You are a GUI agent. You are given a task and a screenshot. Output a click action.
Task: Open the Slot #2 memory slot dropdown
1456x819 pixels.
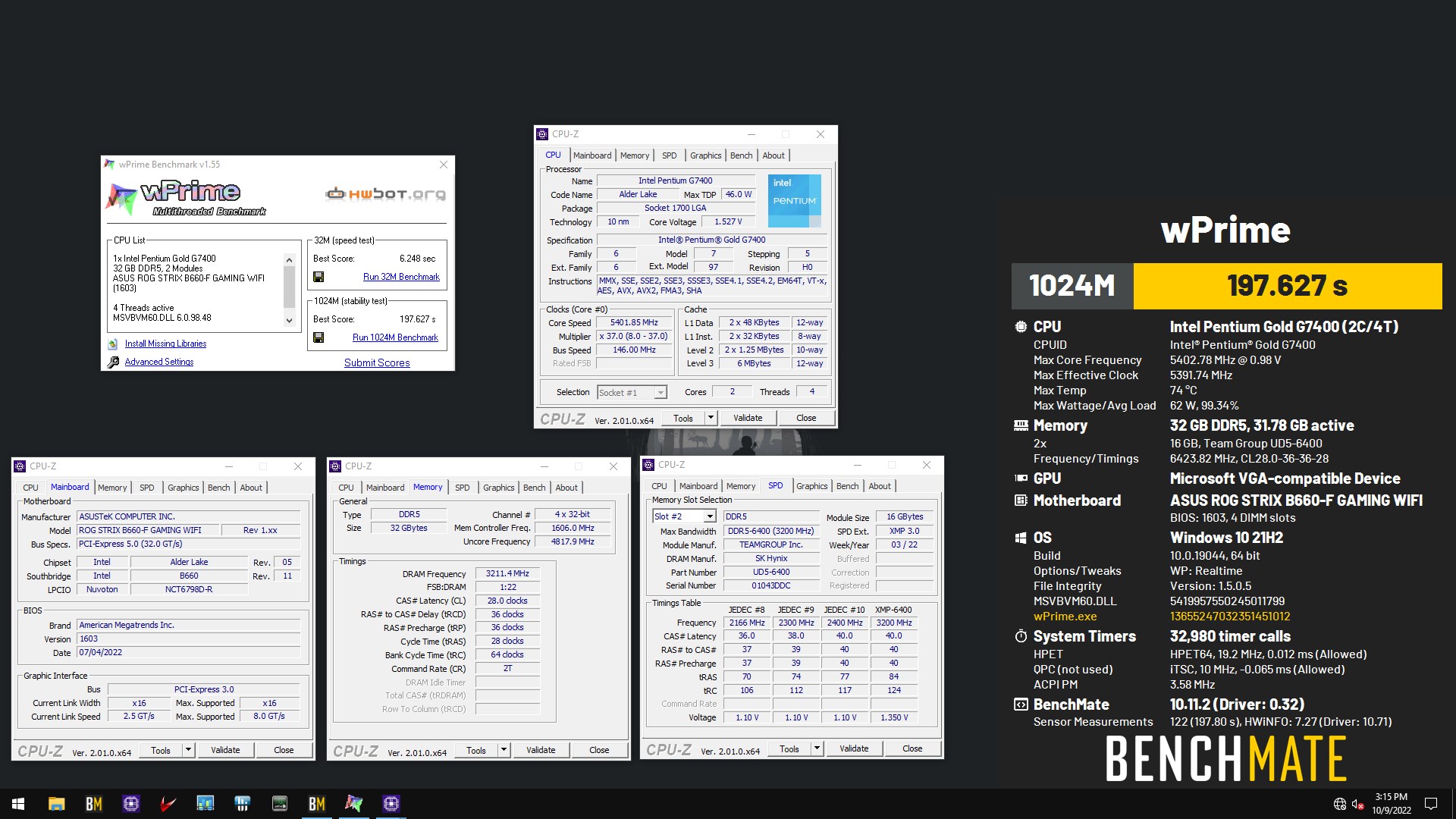pyautogui.click(x=710, y=516)
